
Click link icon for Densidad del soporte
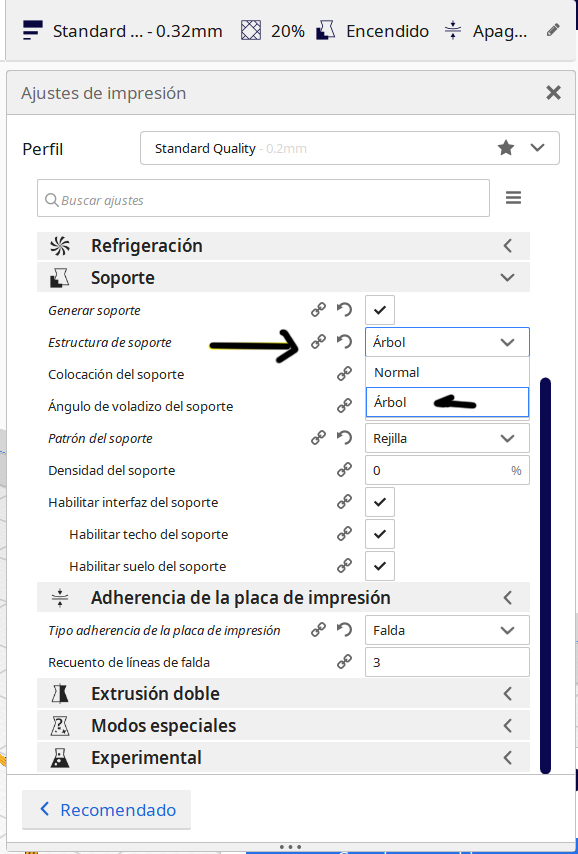tap(344, 470)
